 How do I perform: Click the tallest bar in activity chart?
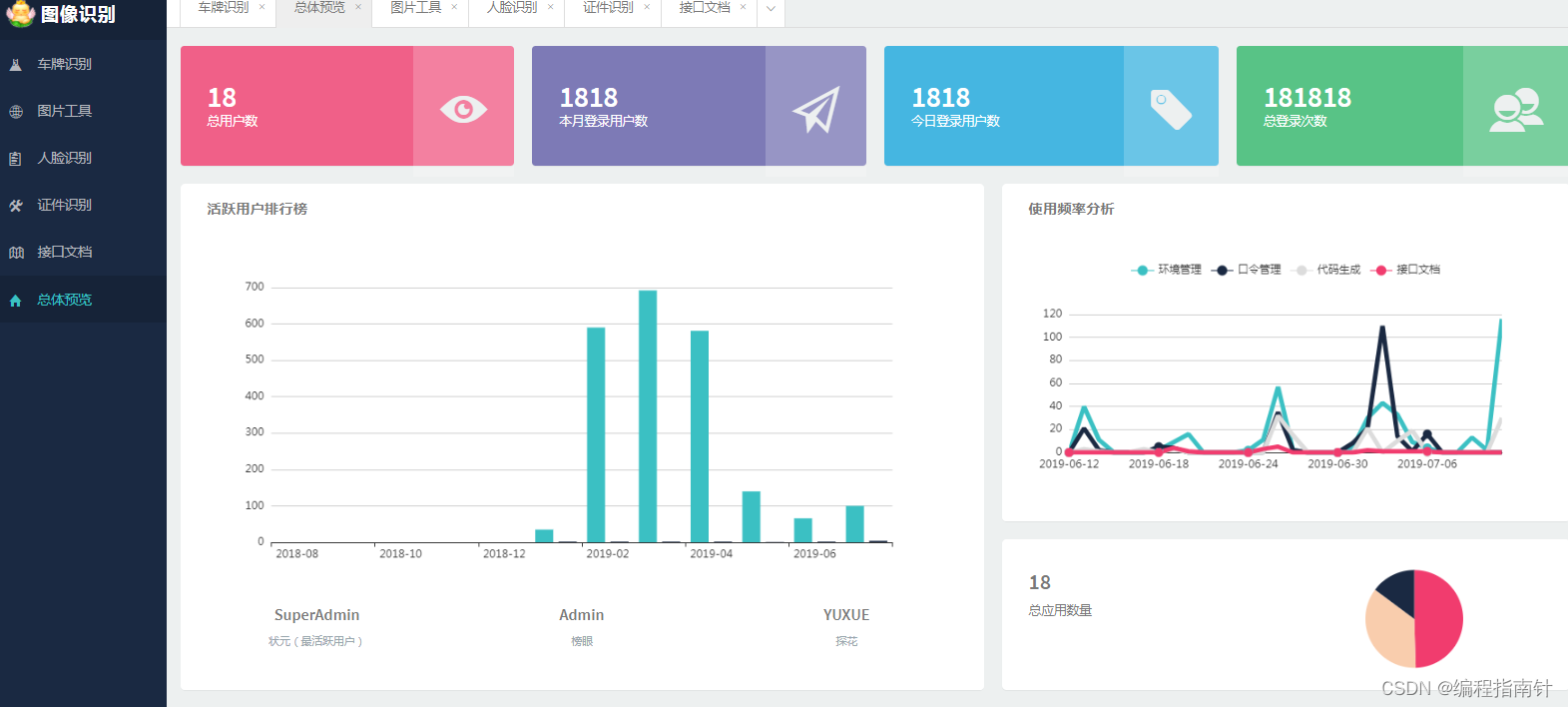click(x=648, y=416)
